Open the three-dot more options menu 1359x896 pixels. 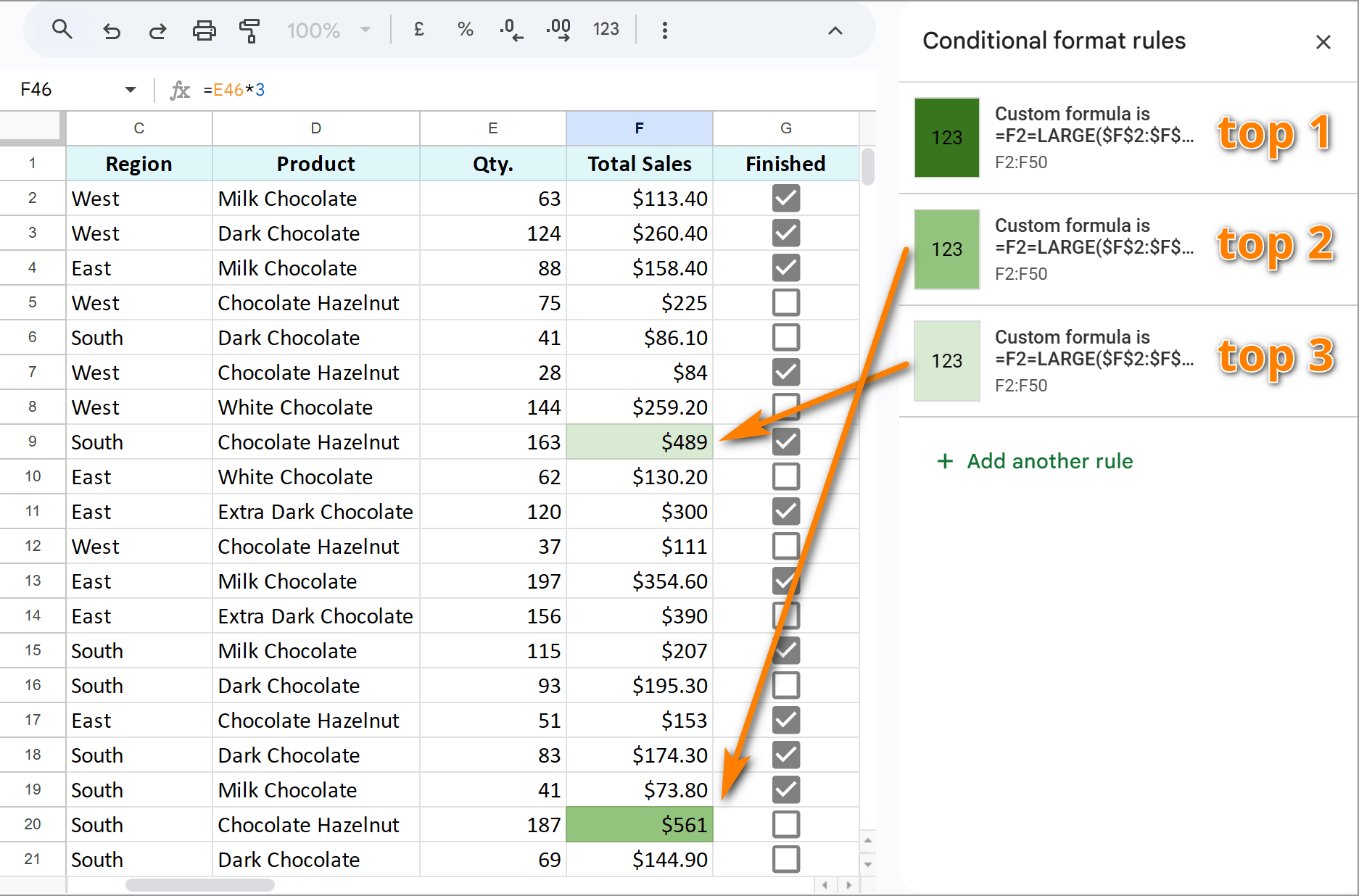click(x=664, y=30)
